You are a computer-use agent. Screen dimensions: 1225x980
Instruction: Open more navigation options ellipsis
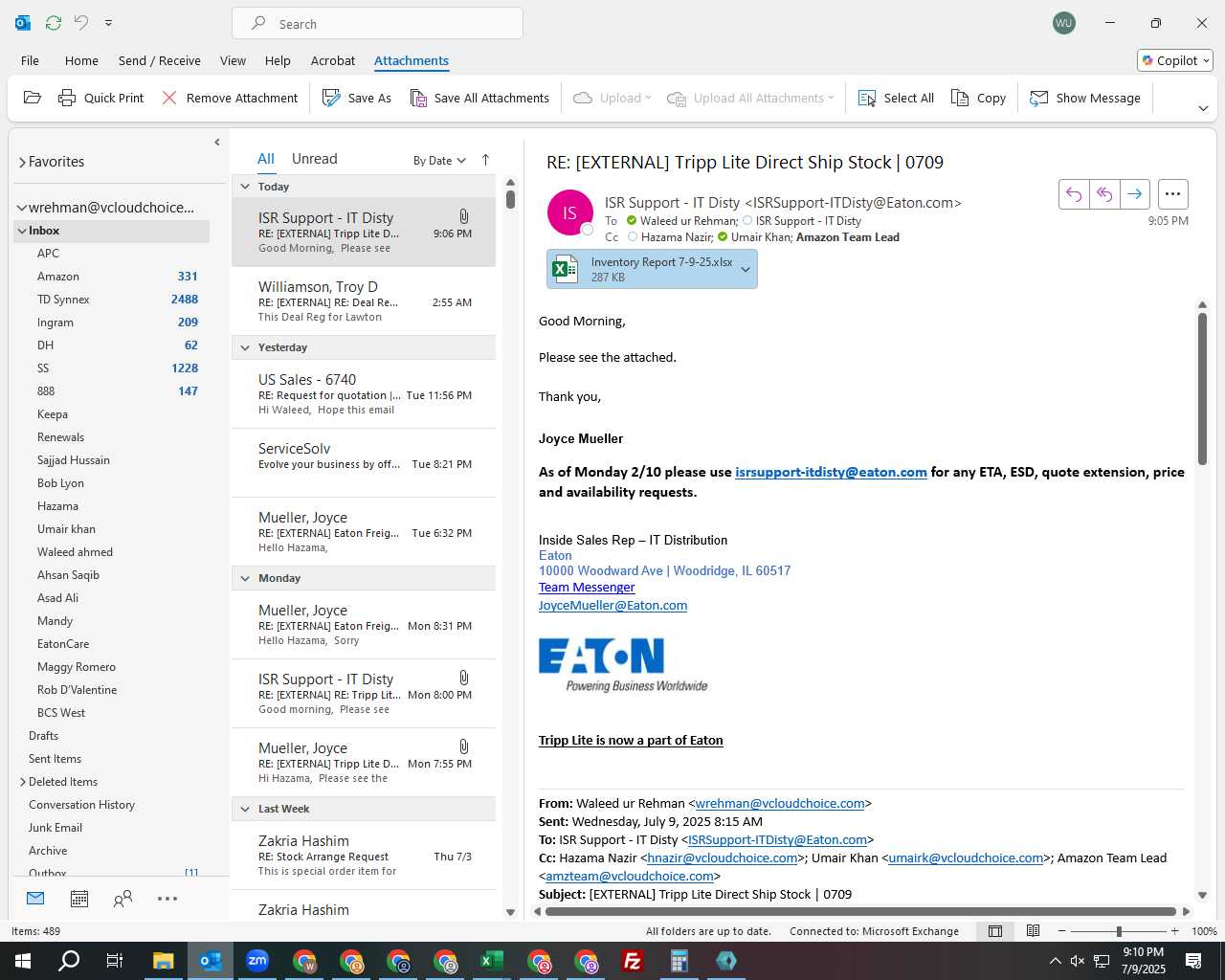[167, 899]
